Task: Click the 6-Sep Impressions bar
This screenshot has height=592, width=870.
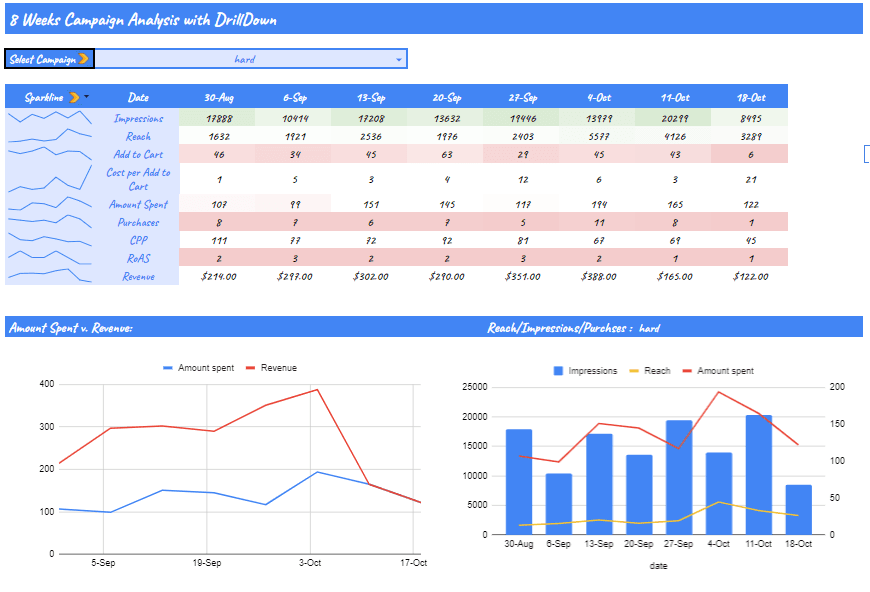Action: tap(559, 504)
